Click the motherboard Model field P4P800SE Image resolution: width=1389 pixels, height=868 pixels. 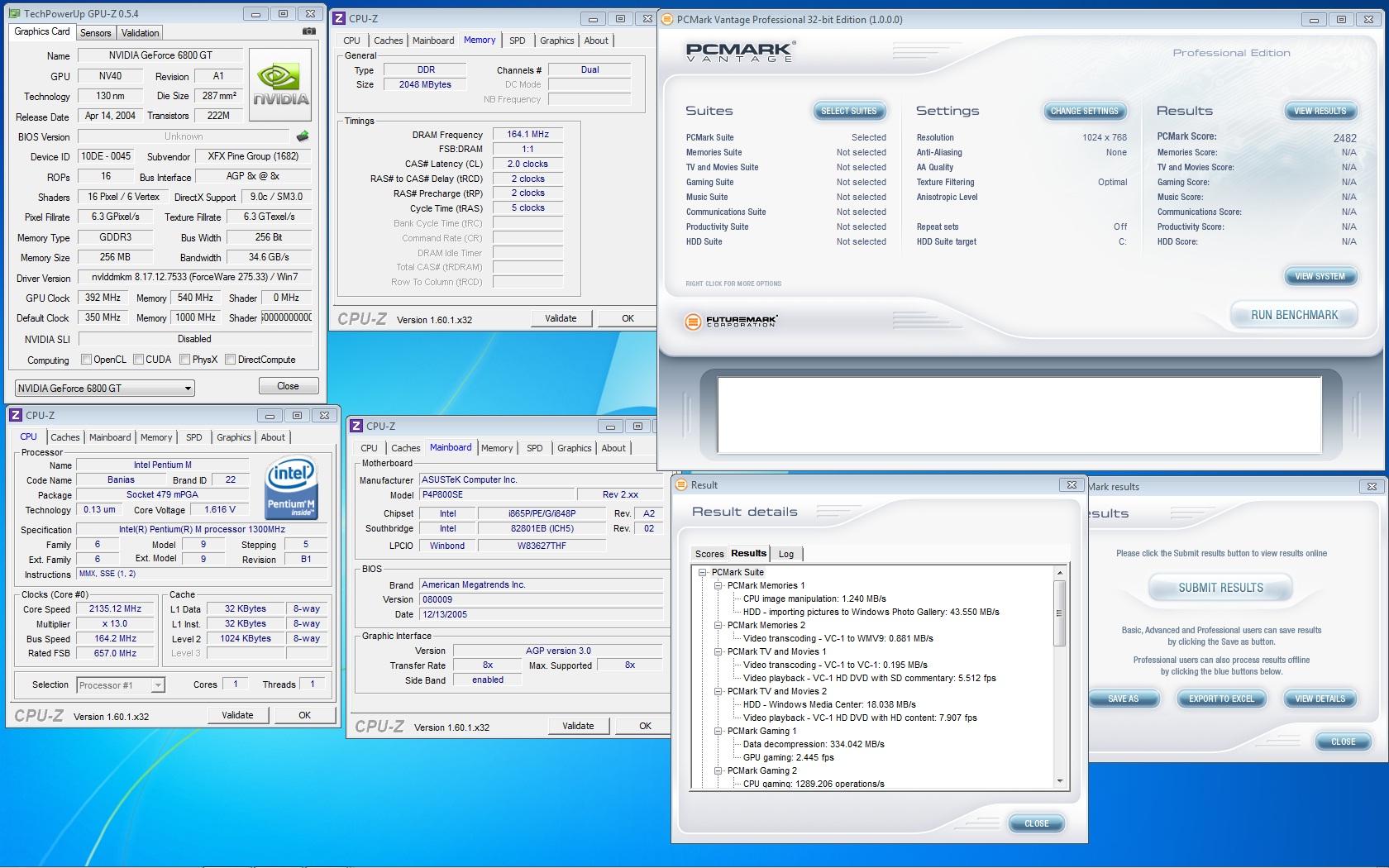495,494
